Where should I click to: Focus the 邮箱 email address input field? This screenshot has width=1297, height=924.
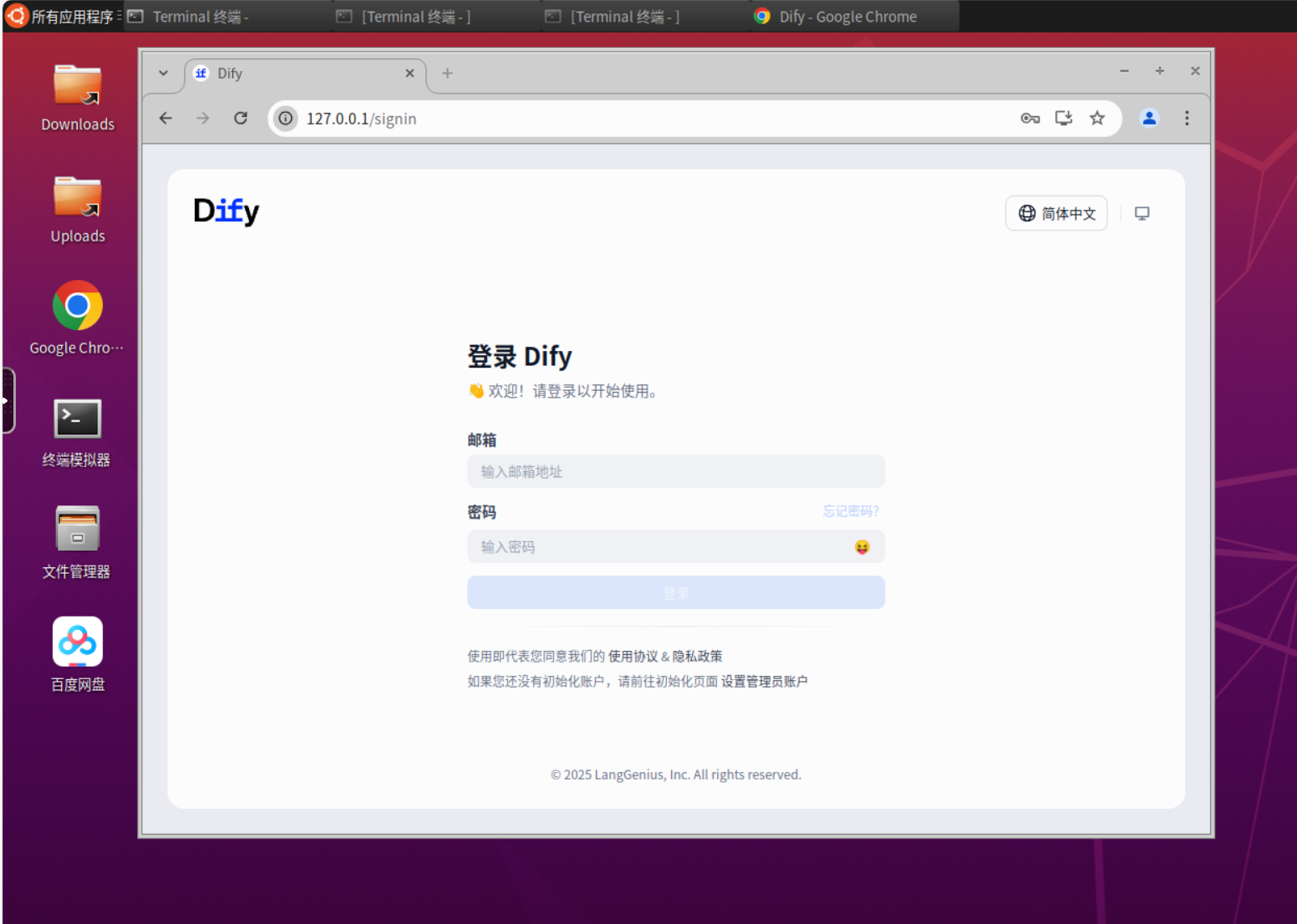(675, 471)
